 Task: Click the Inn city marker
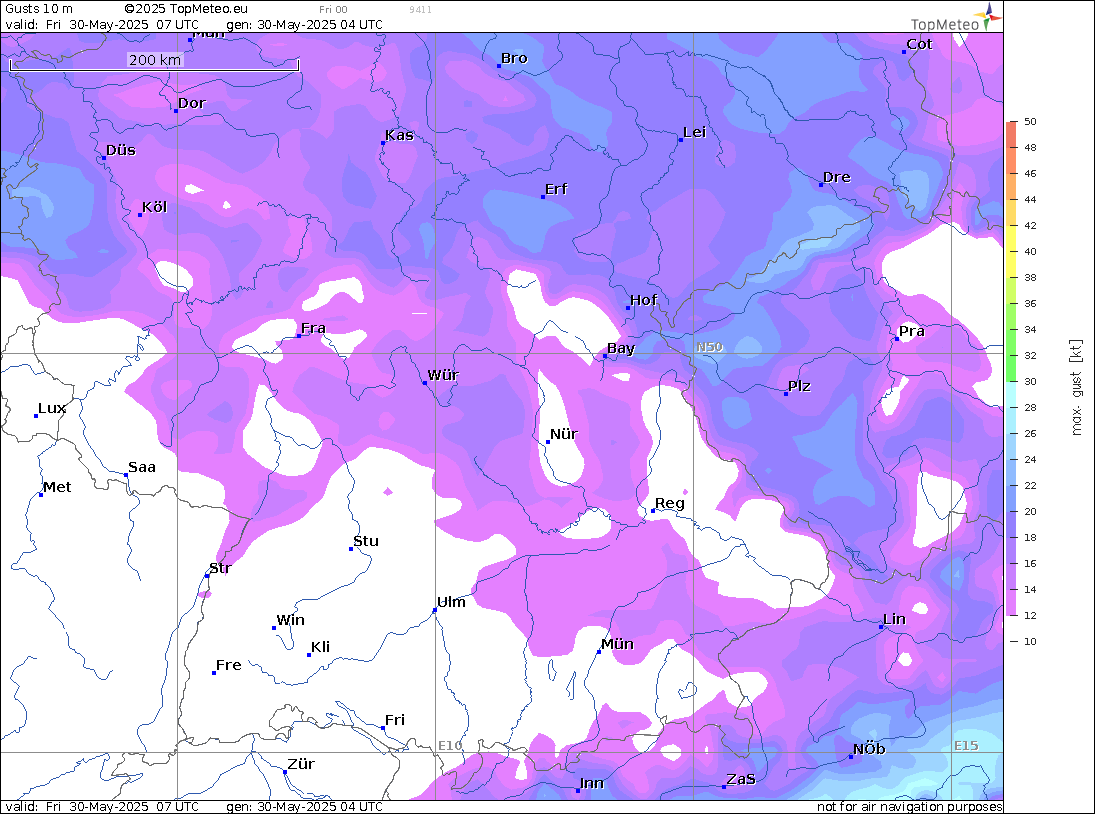coord(578,790)
